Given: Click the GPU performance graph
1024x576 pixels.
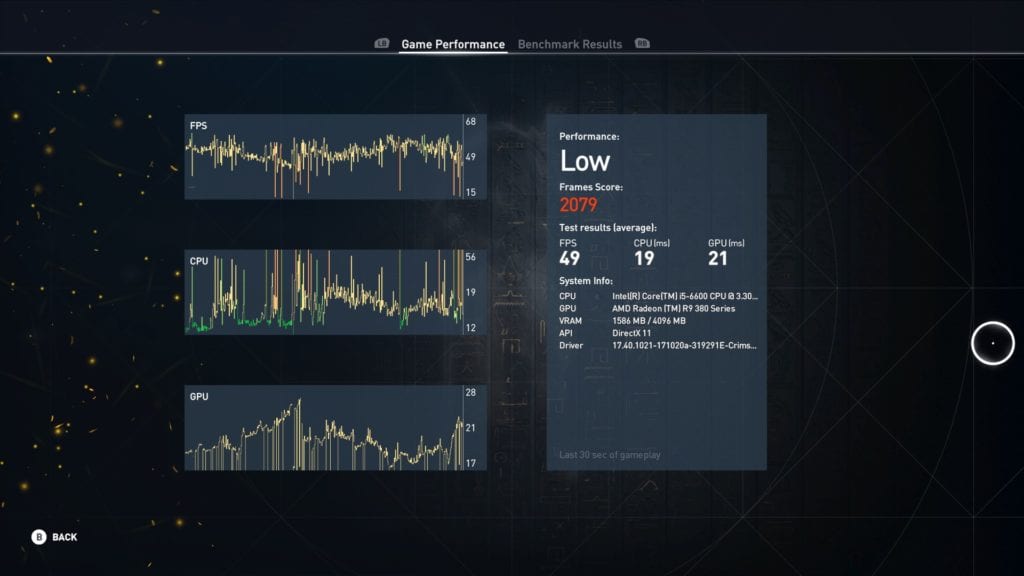Looking at the screenshot, I should (323, 428).
